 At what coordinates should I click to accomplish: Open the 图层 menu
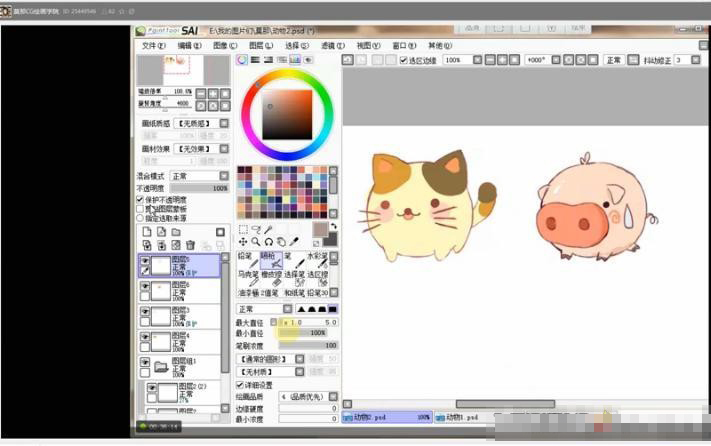pyautogui.click(x=261, y=46)
